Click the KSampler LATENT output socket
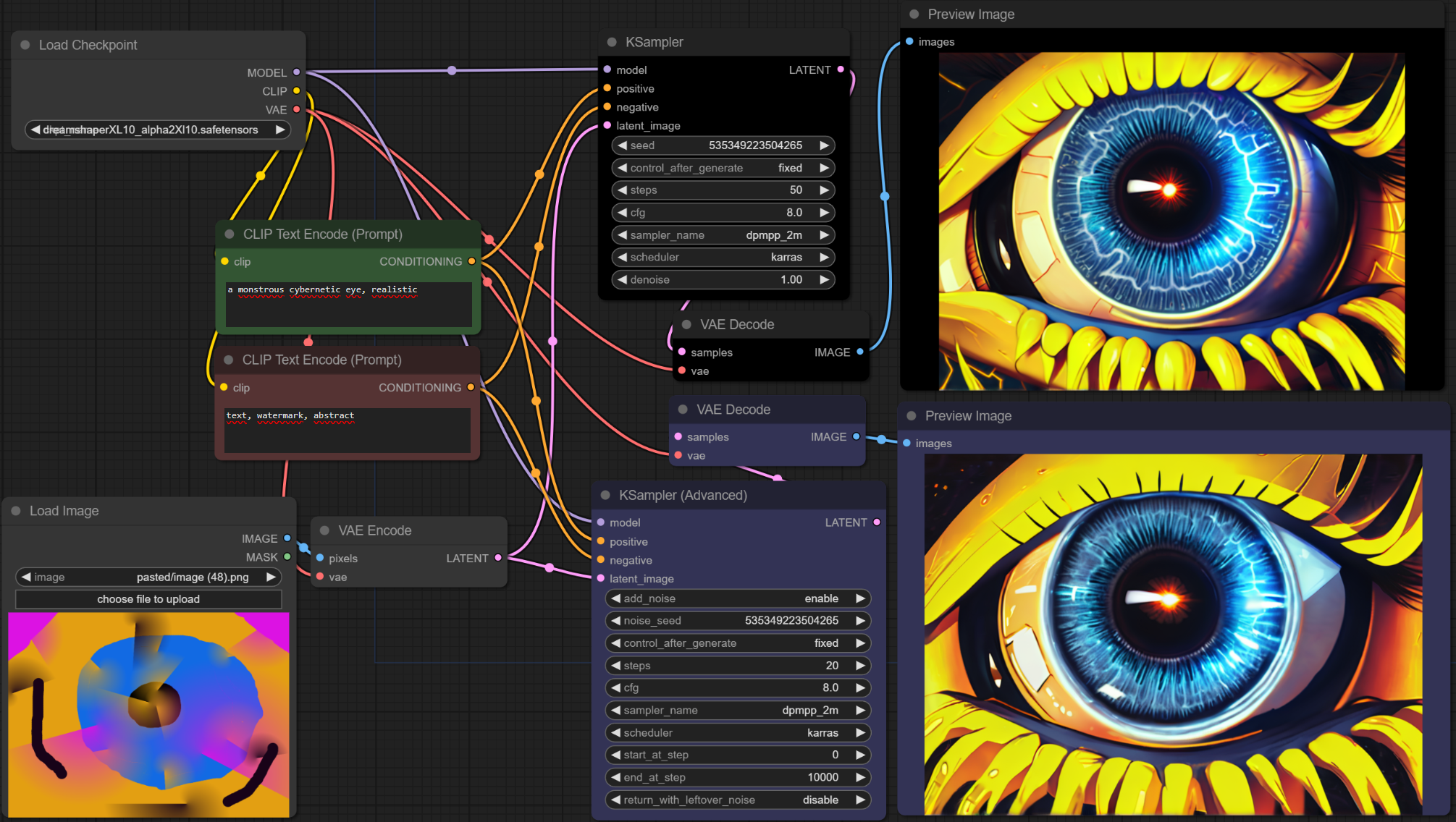The width and height of the screenshot is (1456, 822). (x=841, y=69)
